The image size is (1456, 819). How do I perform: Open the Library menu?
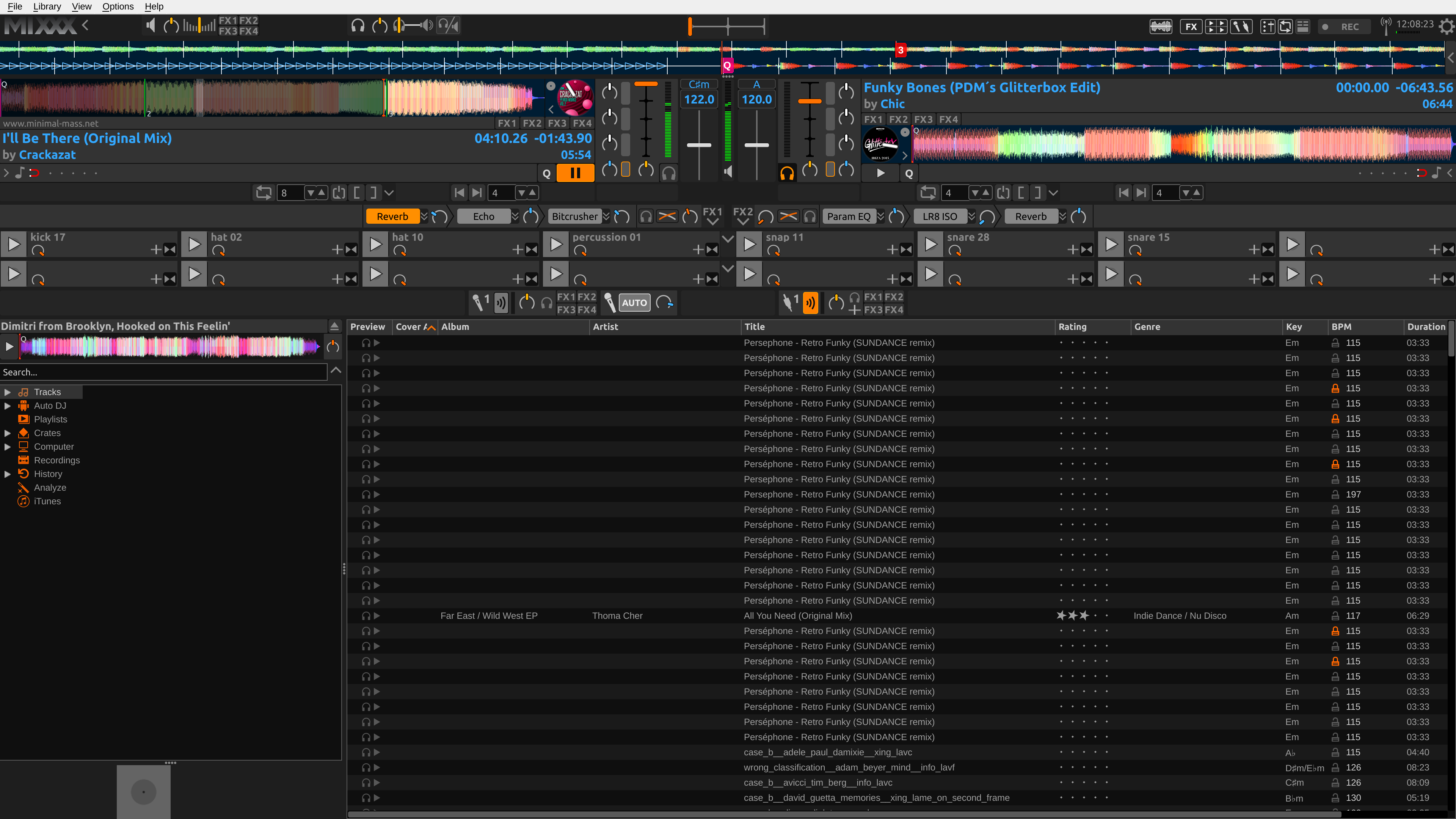pyautogui.click(x=47, y=6)
